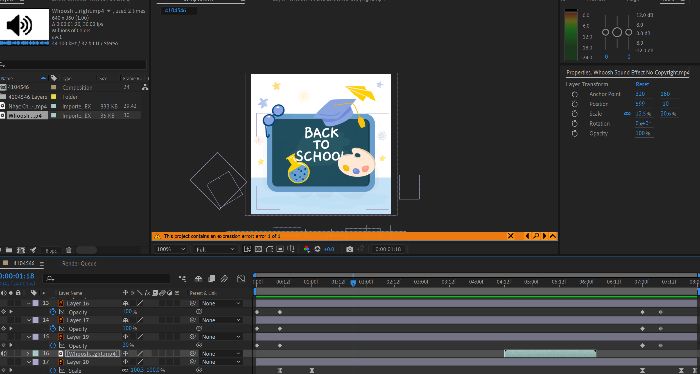This screenshot has width=700, height=374.
Task: Click the reset exposure icon
Action: (x=317, y=249)
